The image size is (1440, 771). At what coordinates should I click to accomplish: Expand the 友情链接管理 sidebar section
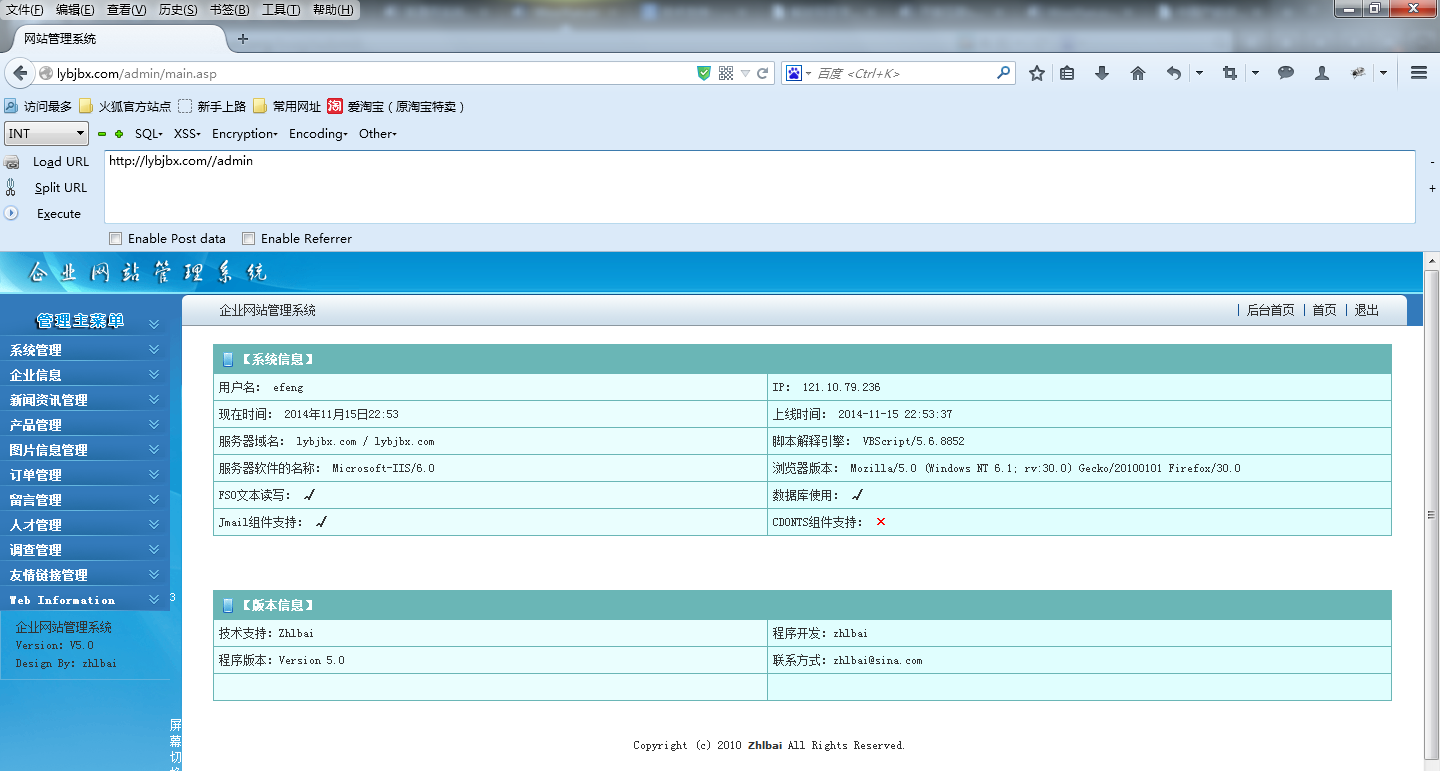tap(85, 575)
